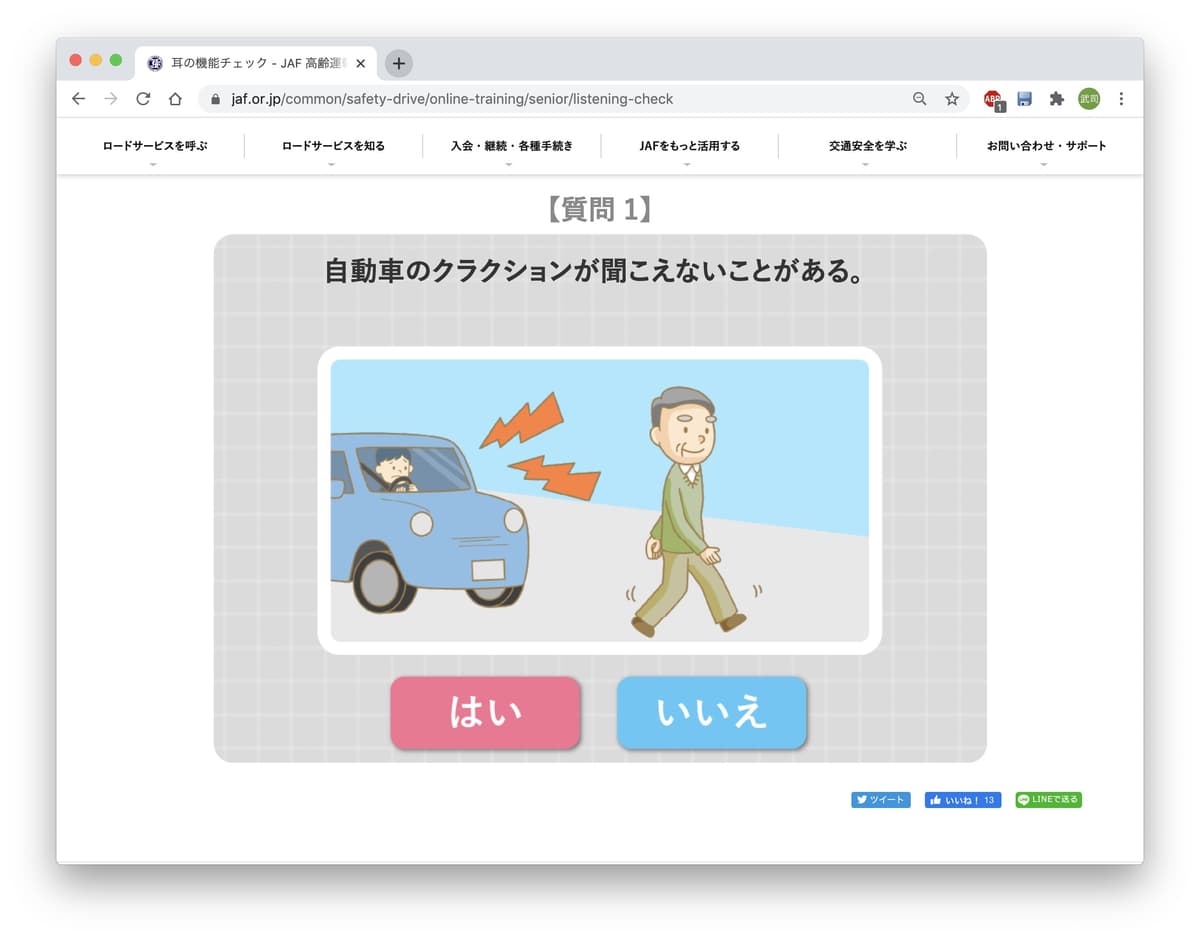Share via the LINEで送る button
This screenshot has height=939, width=1200.
pyautogui.click(x=1048, y=799)
